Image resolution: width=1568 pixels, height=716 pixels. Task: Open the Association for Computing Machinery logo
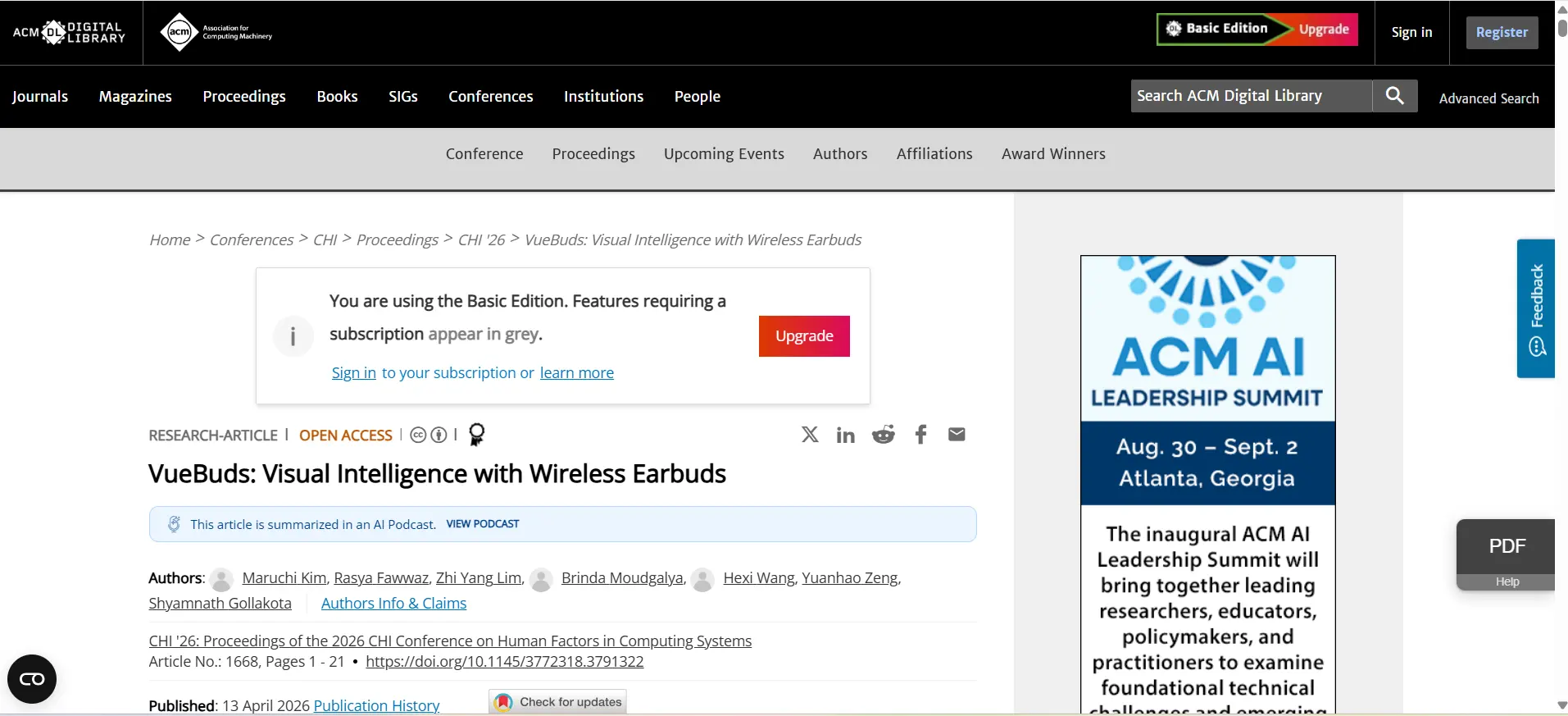point(216,32)
